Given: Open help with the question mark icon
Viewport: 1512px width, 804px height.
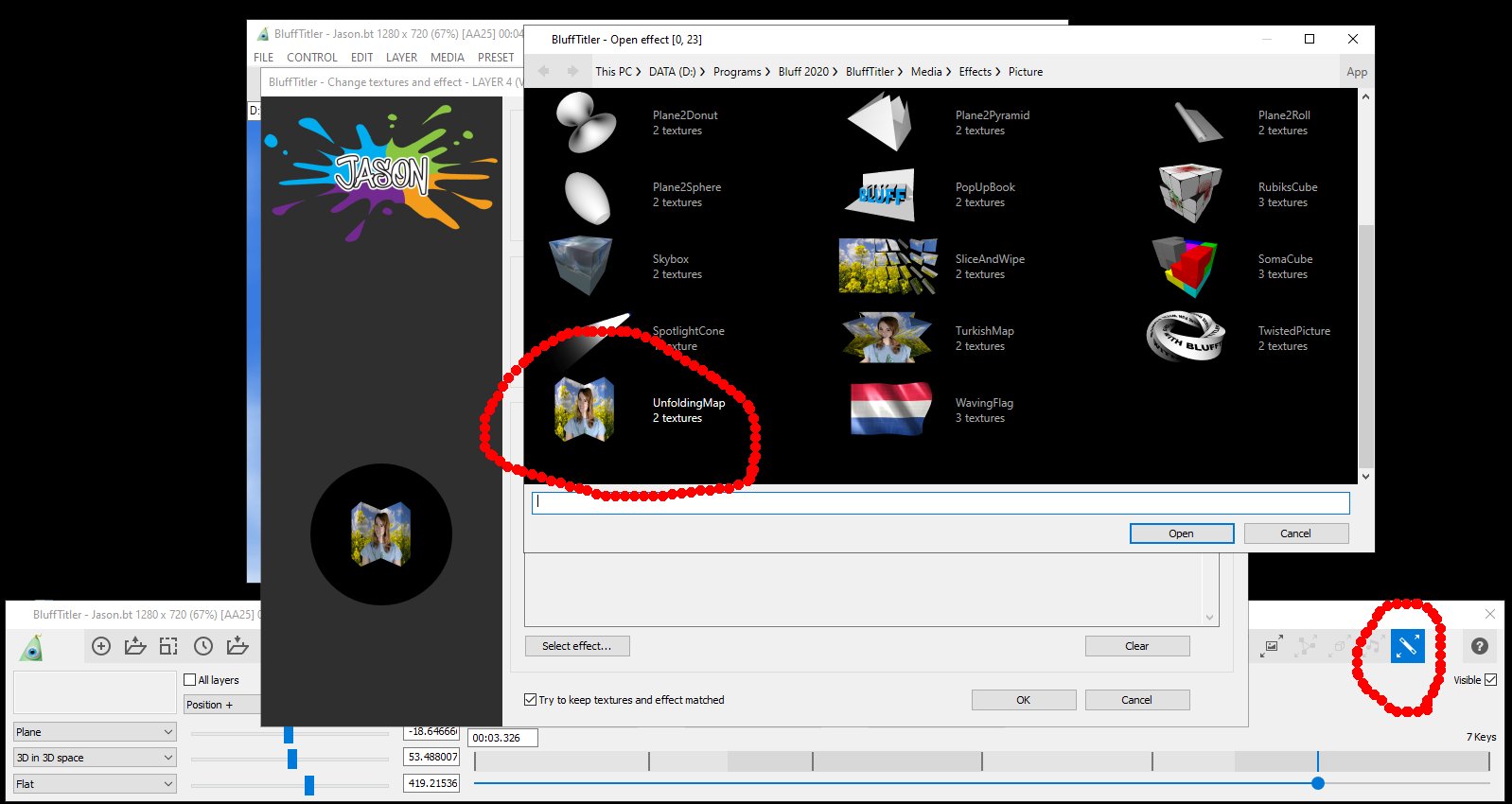Looking at the screenshot, I should [x=1480, y=646].
